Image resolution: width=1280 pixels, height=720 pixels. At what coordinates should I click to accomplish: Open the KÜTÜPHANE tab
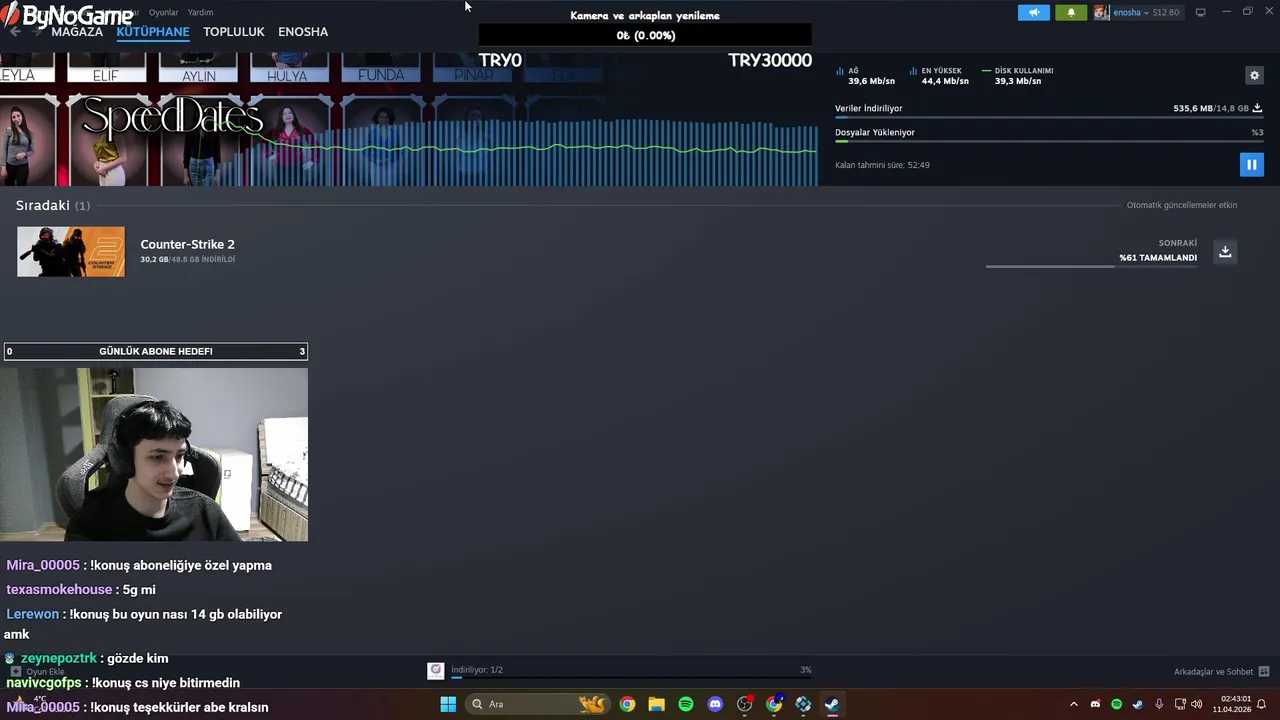(153, 32)
